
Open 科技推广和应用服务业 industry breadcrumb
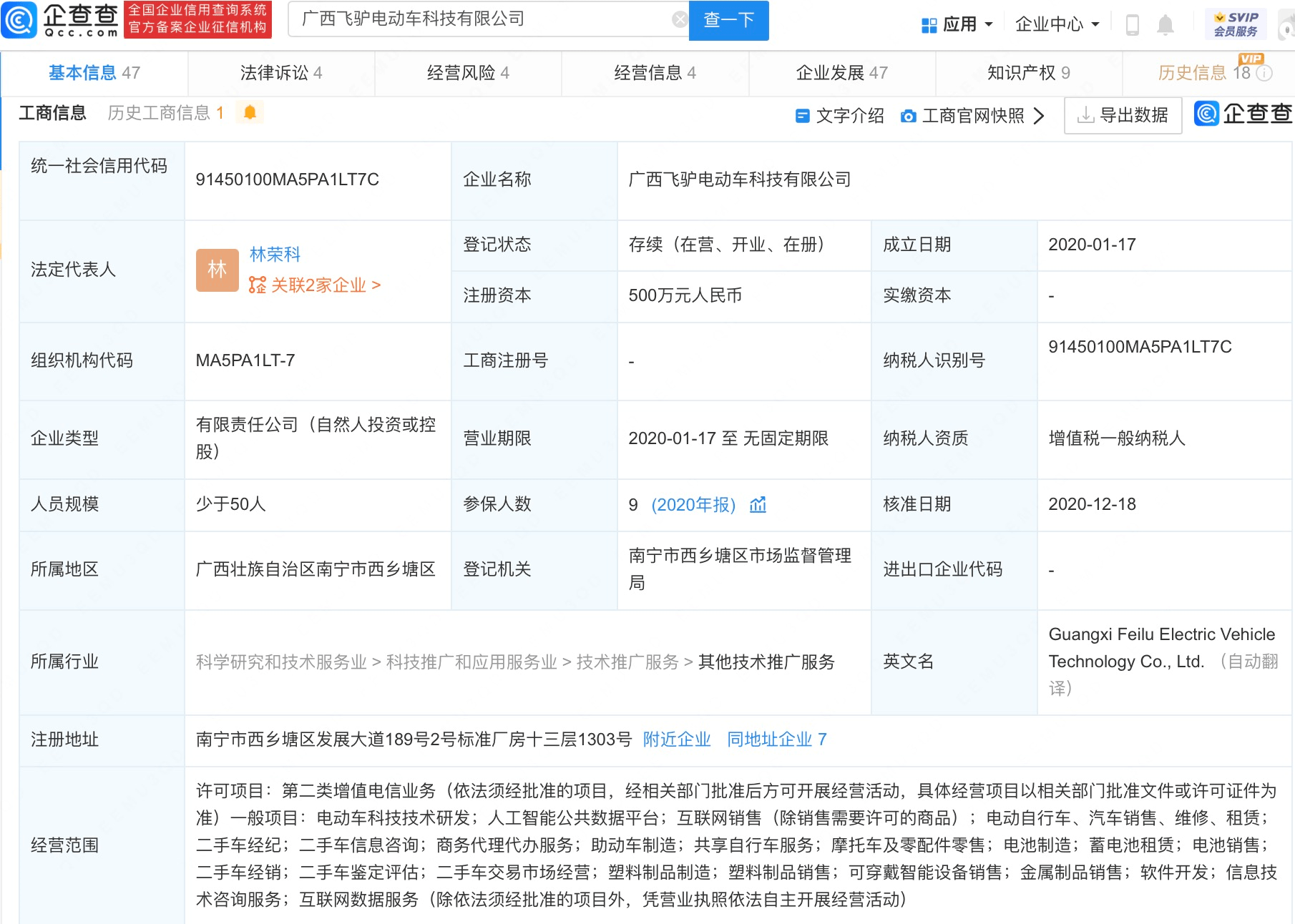tap(471, 662)
